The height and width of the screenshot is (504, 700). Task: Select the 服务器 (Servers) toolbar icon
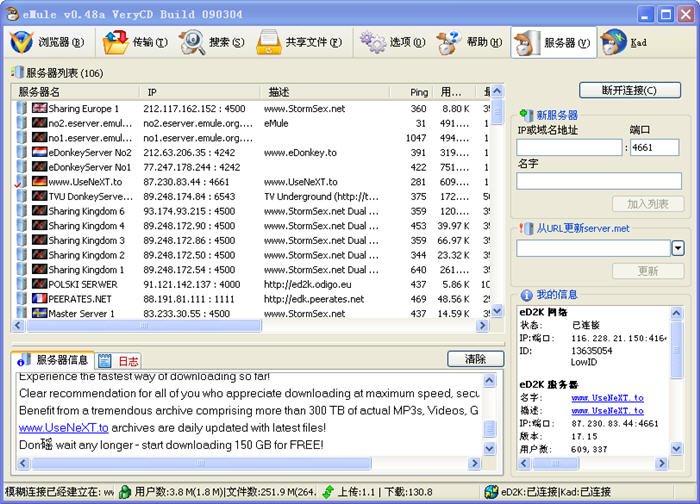coord(527,42)
